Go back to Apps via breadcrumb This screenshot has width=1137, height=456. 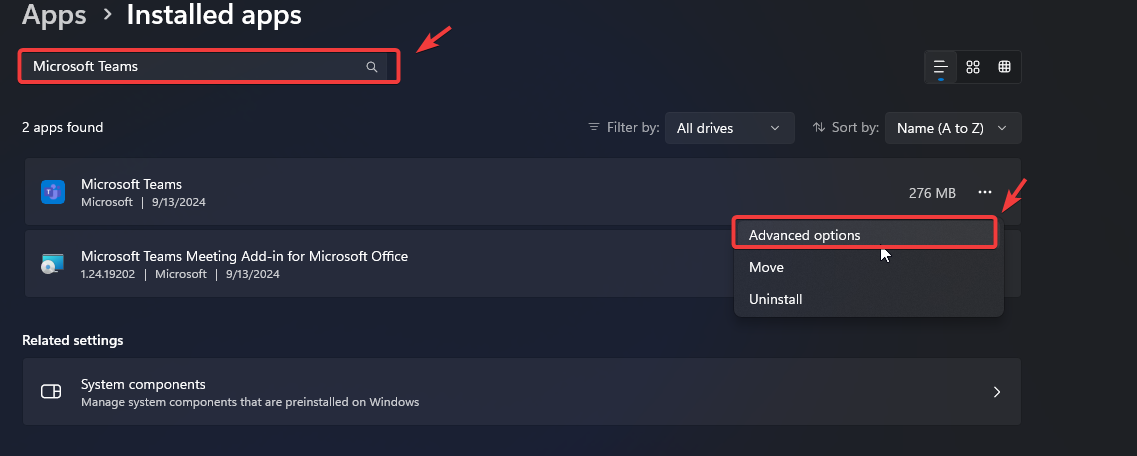pyautogui.click(x=53, y=15)
